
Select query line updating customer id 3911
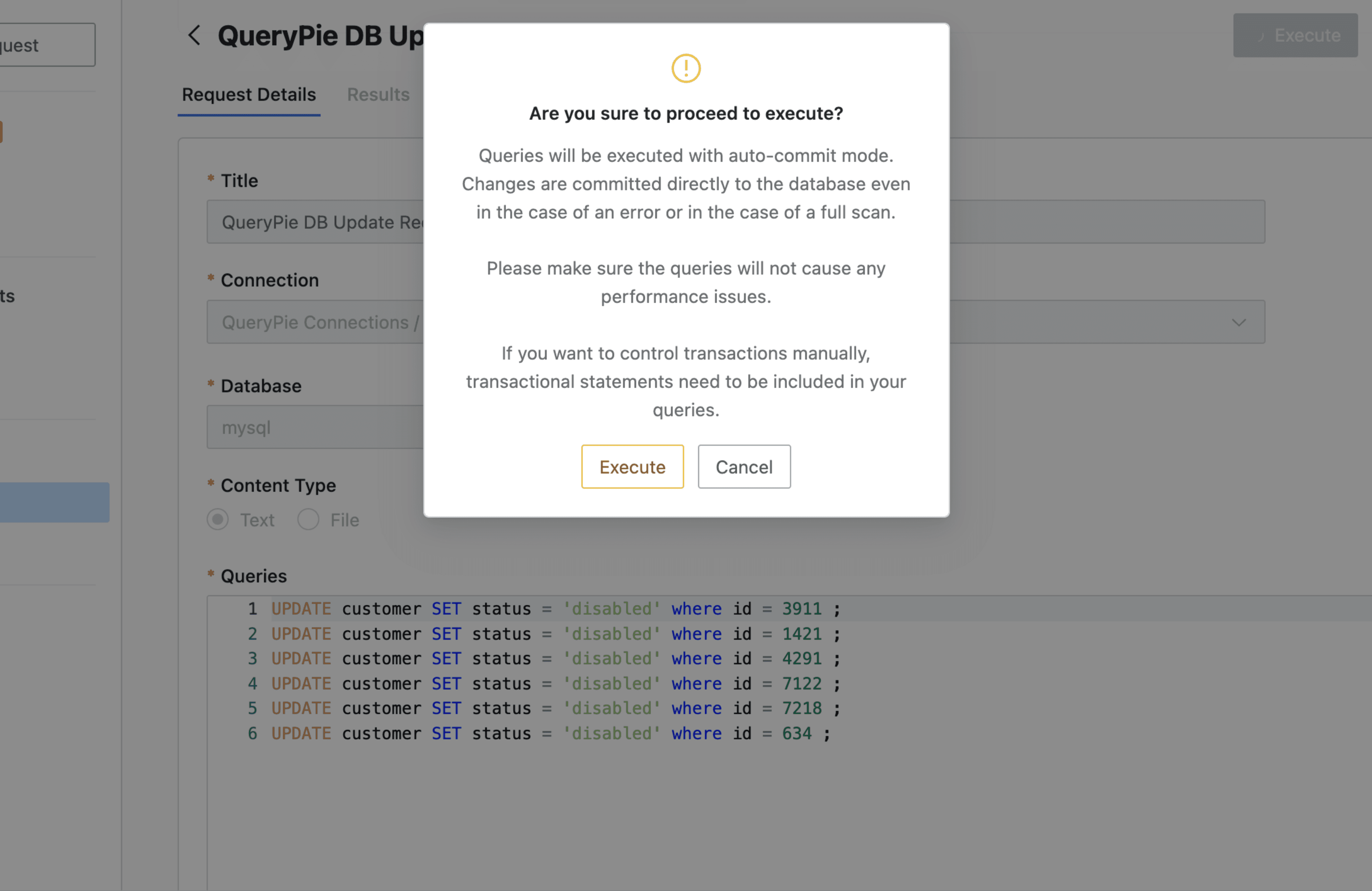pyautogui.click(x=553, y=609)
